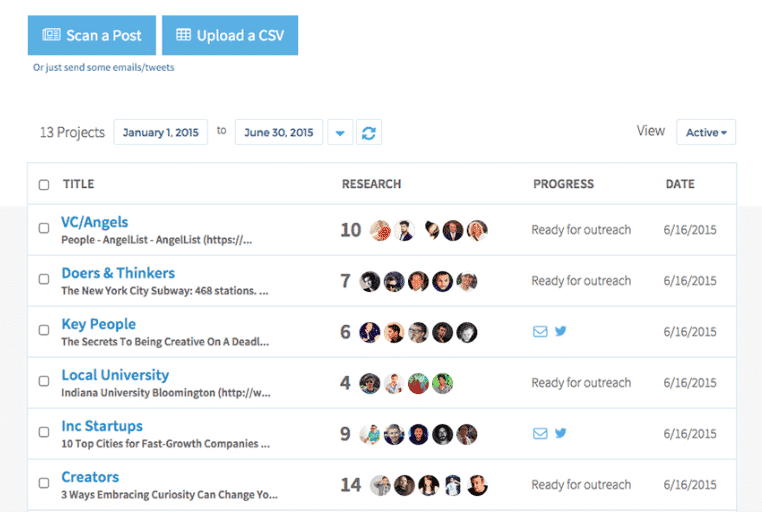
Task: Click the Twitter icon in Inc Startups row
Action: pos(561,433)
